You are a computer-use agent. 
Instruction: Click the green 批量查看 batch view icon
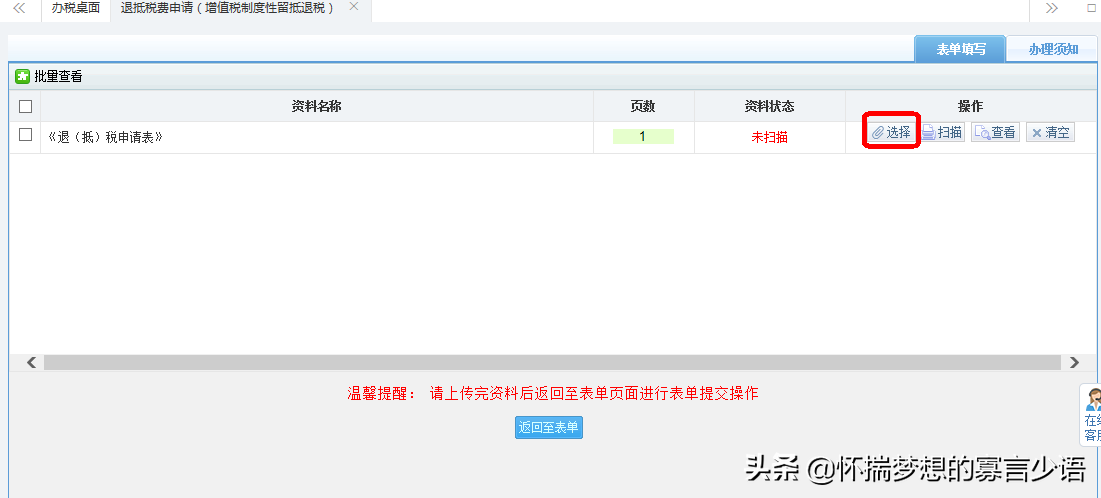(x=22, y=76)
